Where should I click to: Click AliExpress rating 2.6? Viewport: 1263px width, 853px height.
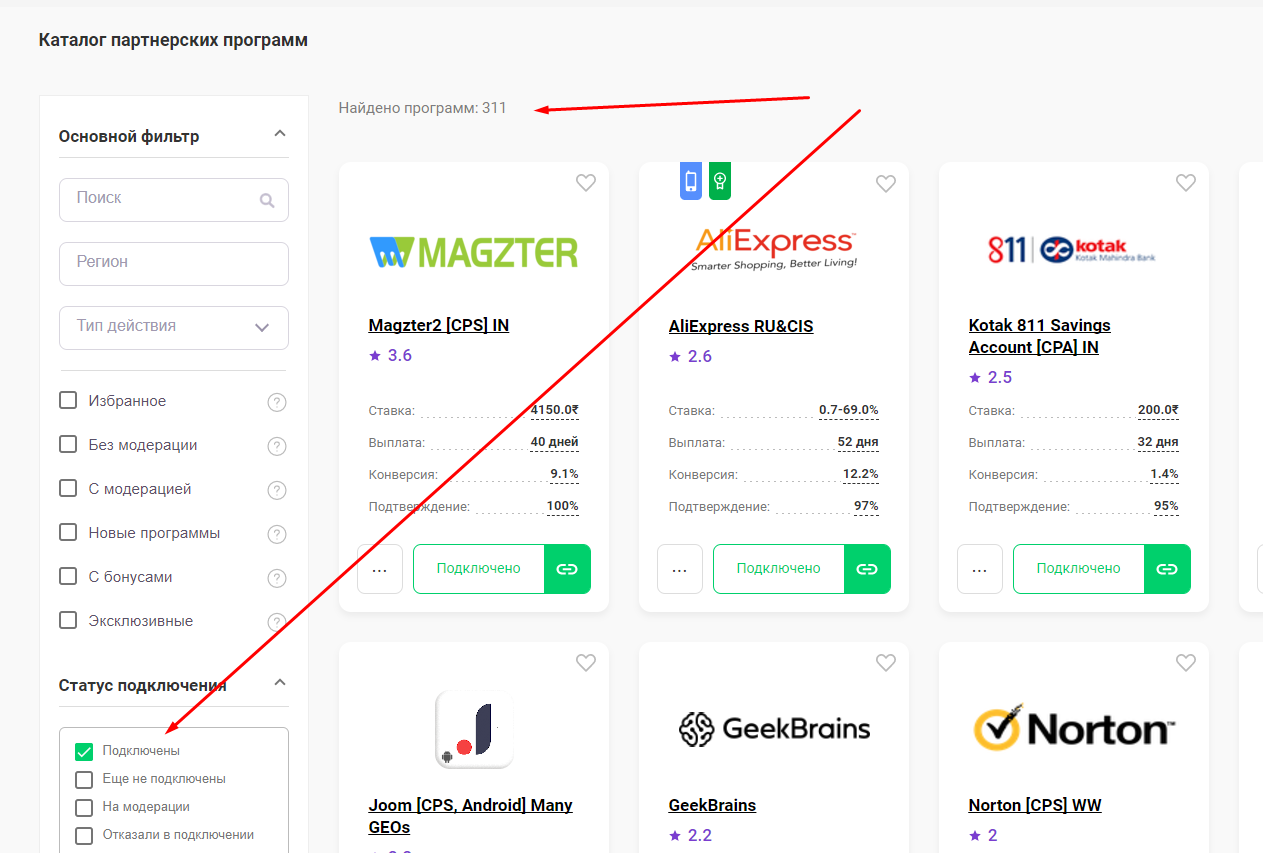pyautogui.click(x=690, y=356)
